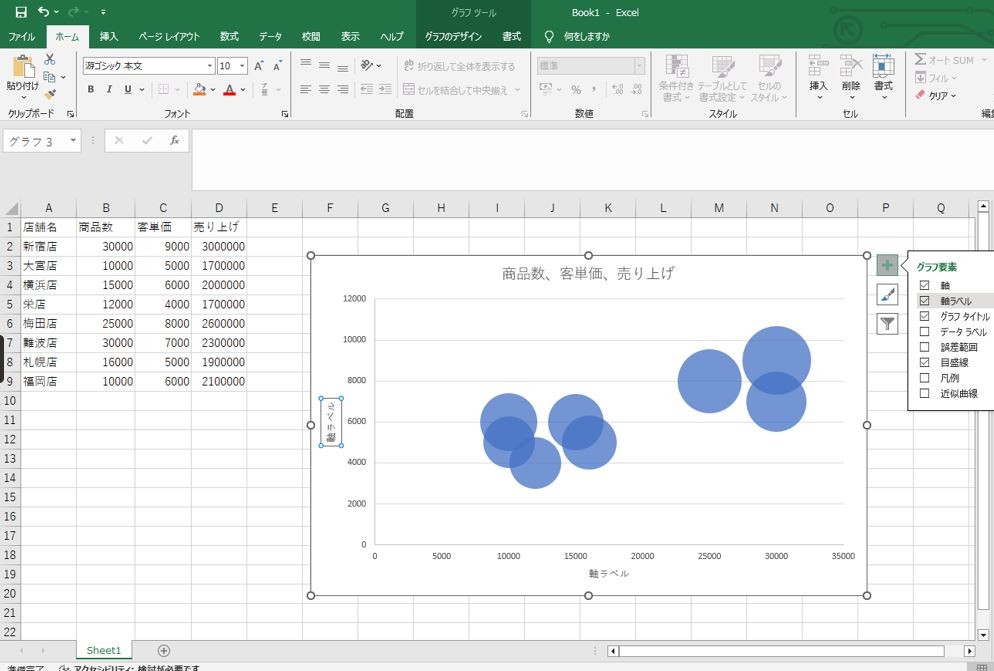Click the 貼り付け paste button
This screenshot has height=671, width=994.
(x=22, y=77)
